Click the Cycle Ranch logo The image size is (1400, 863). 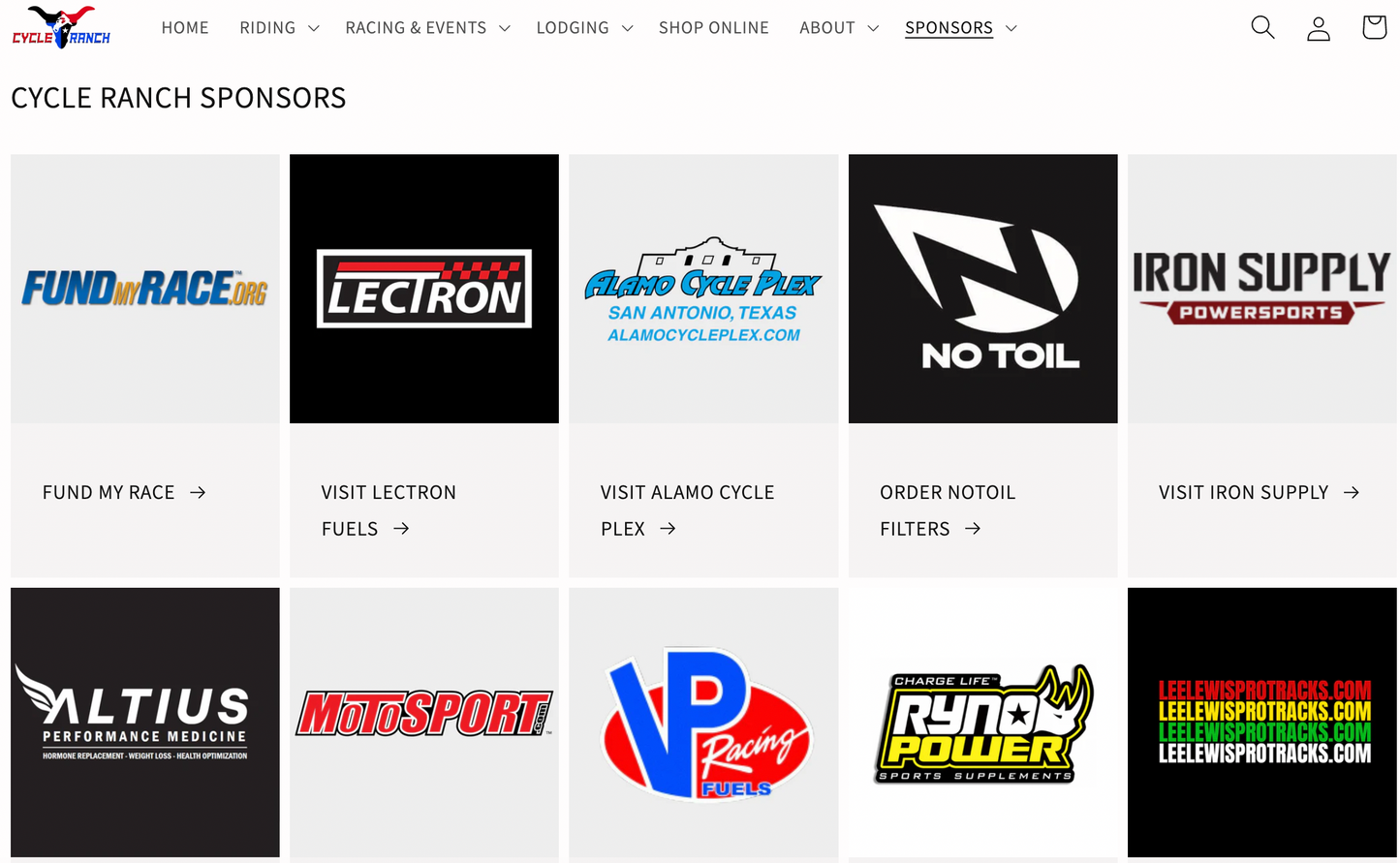click(x=61, y=27)
